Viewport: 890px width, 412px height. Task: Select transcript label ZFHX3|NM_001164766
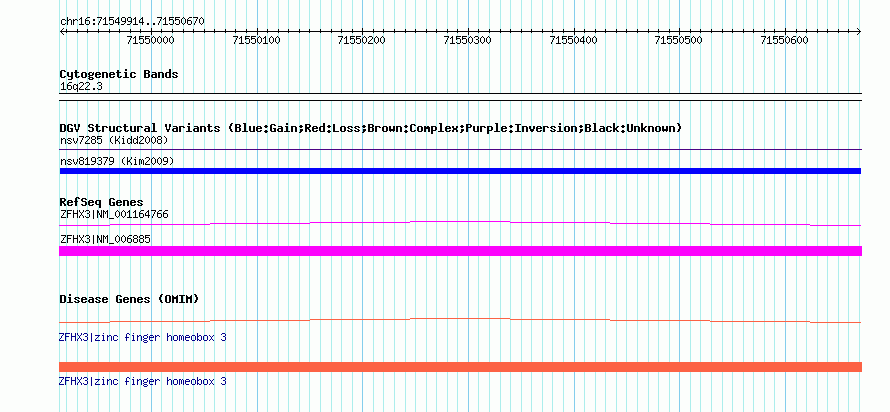(x=114, y=215)
